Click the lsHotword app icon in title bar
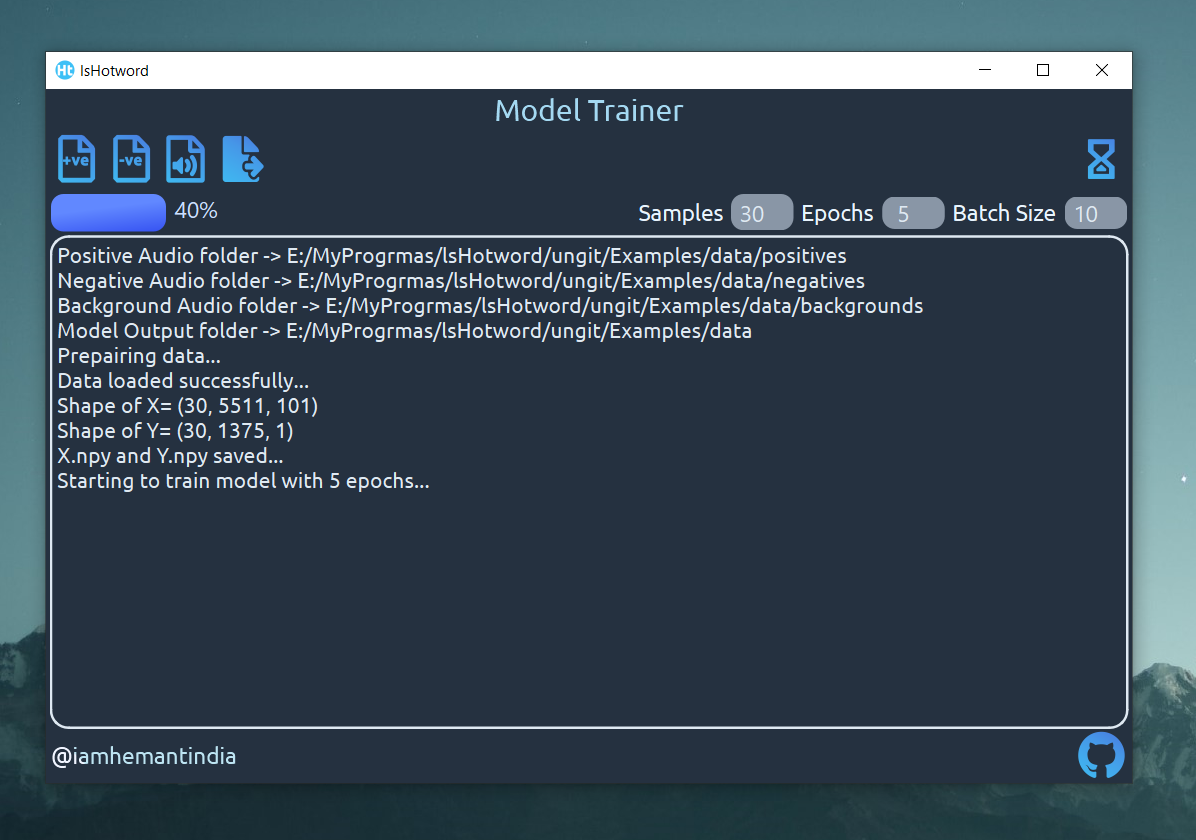Viewport: 1196px width, 840px height. click(65, 70)
